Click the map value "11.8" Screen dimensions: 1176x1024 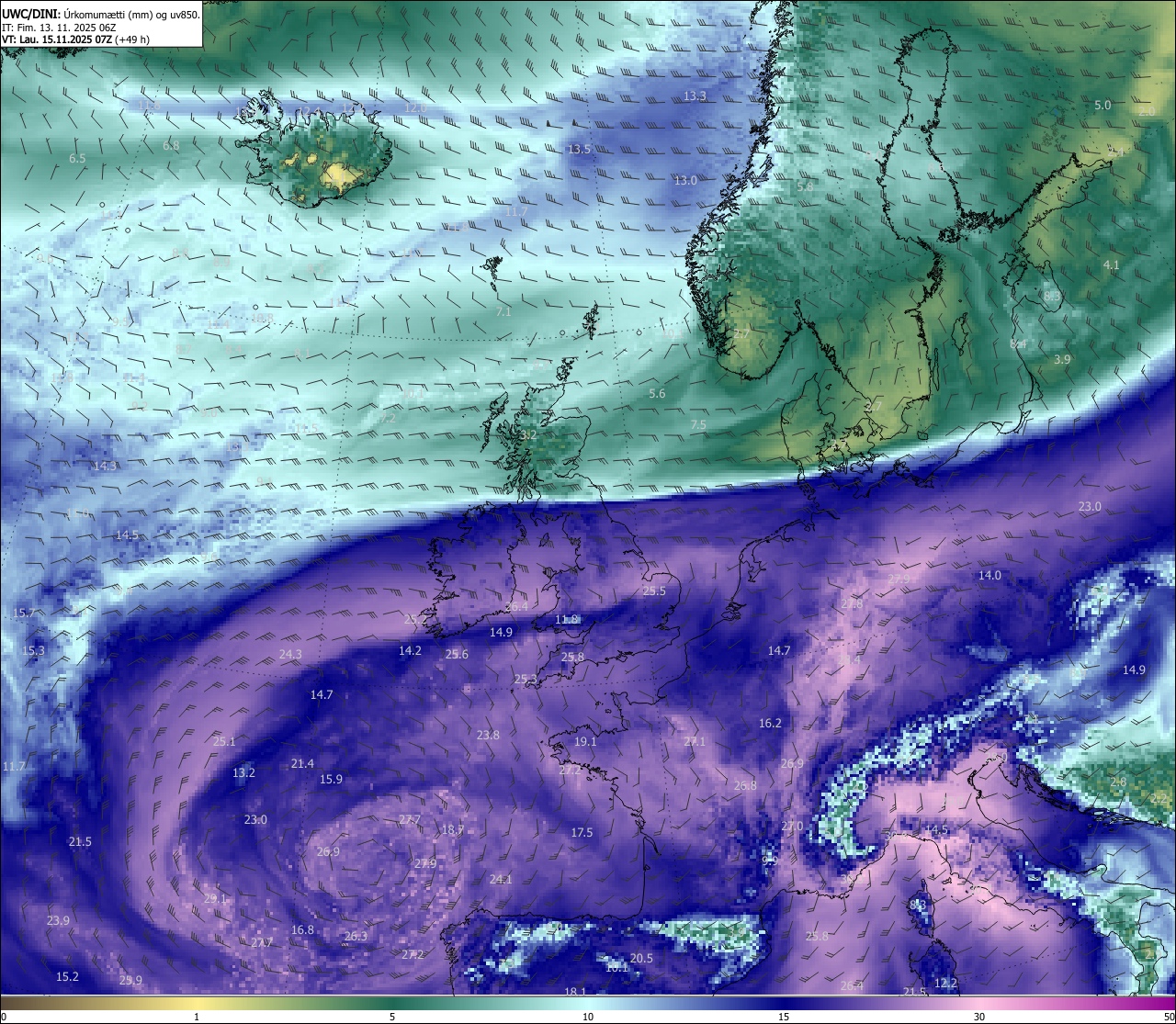(x=567, y=620)
